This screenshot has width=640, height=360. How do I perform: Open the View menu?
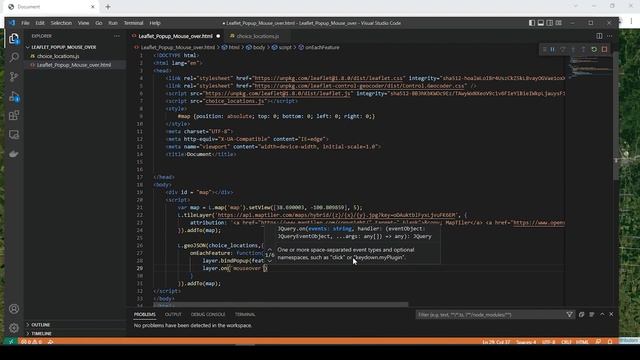pos(83,23)
